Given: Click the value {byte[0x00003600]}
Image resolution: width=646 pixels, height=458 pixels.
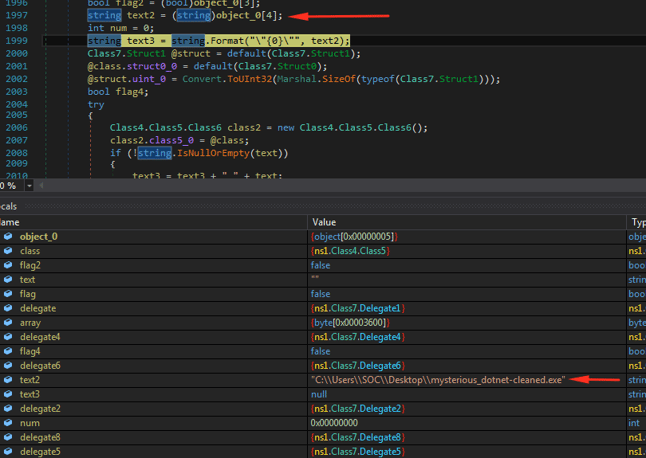Looking at the screenshot, I should (x=350, y=322).
